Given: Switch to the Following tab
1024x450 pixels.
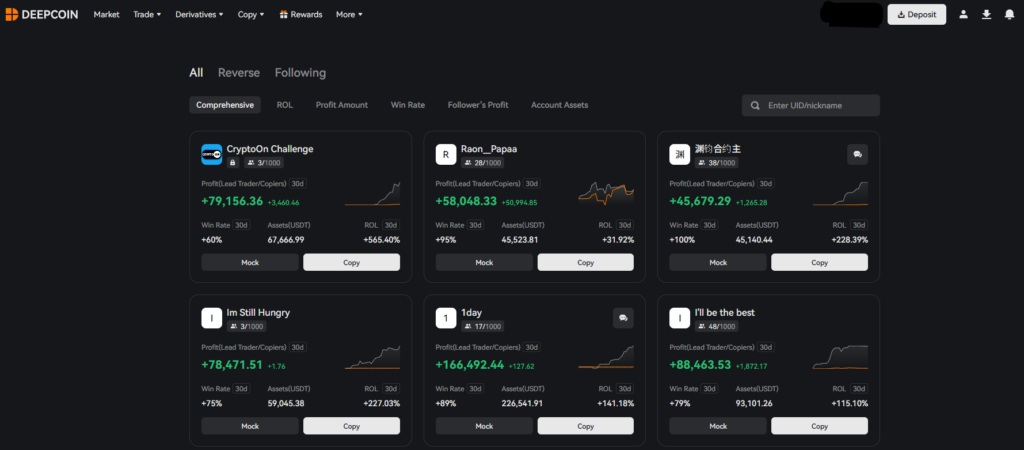Looking at the screenshot, I should pyautogui.click(x=300, y=72).
